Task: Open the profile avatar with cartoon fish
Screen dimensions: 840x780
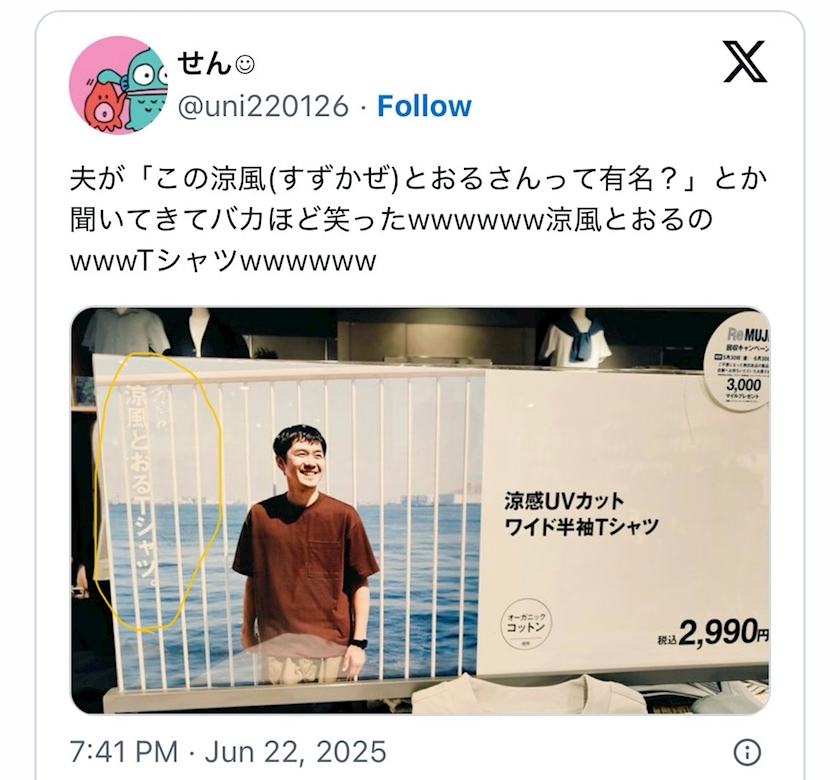Action: pos(118,85)
